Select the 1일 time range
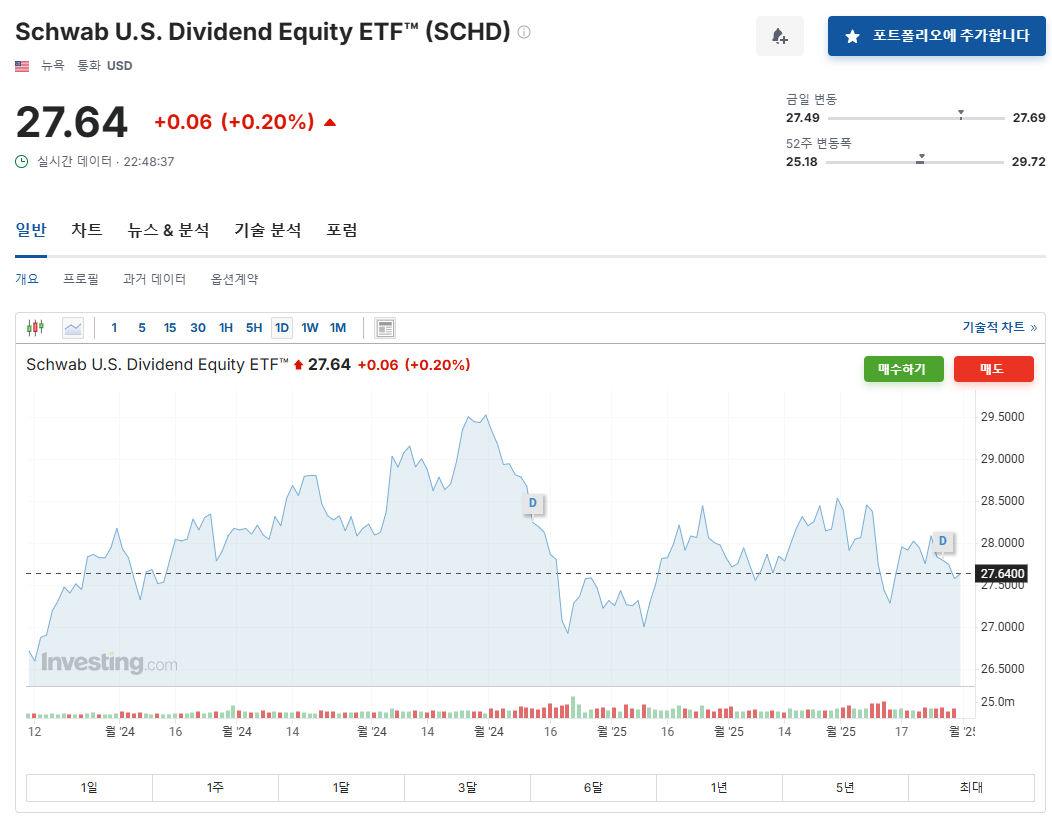 point(89,787)
